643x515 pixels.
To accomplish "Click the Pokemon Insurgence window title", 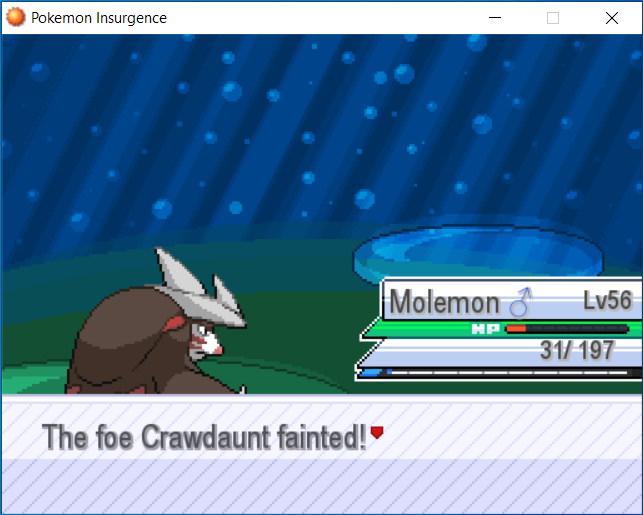I will pyautogui.click(x=99, y=18).
